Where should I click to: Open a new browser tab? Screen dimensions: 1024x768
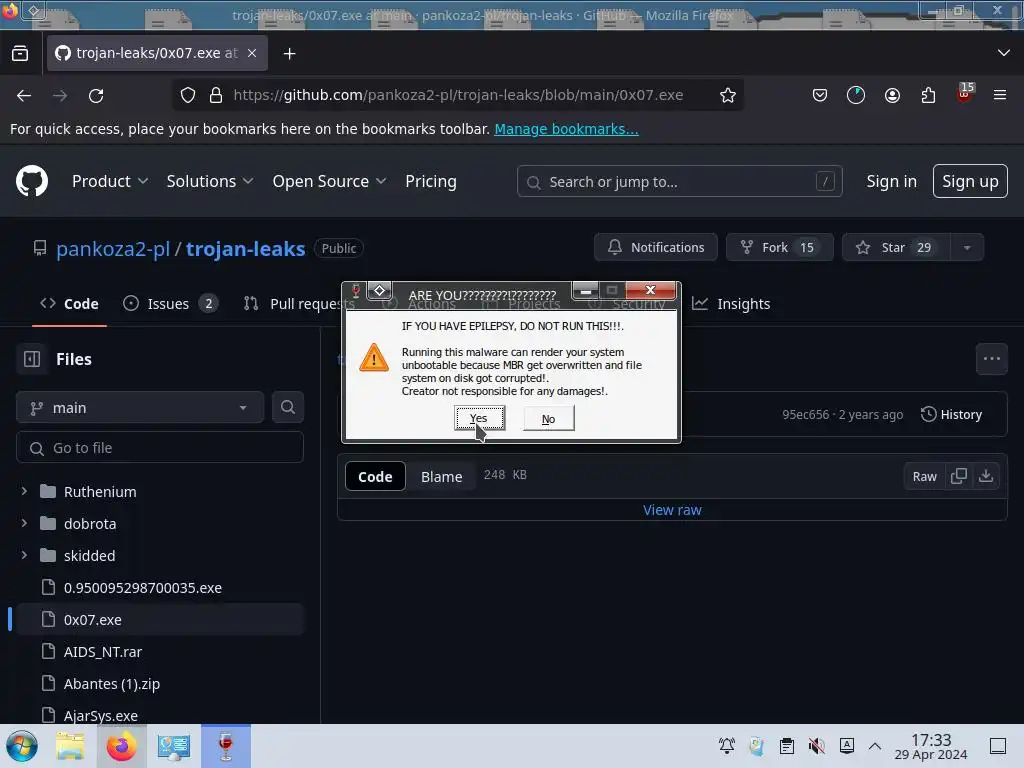289,54
